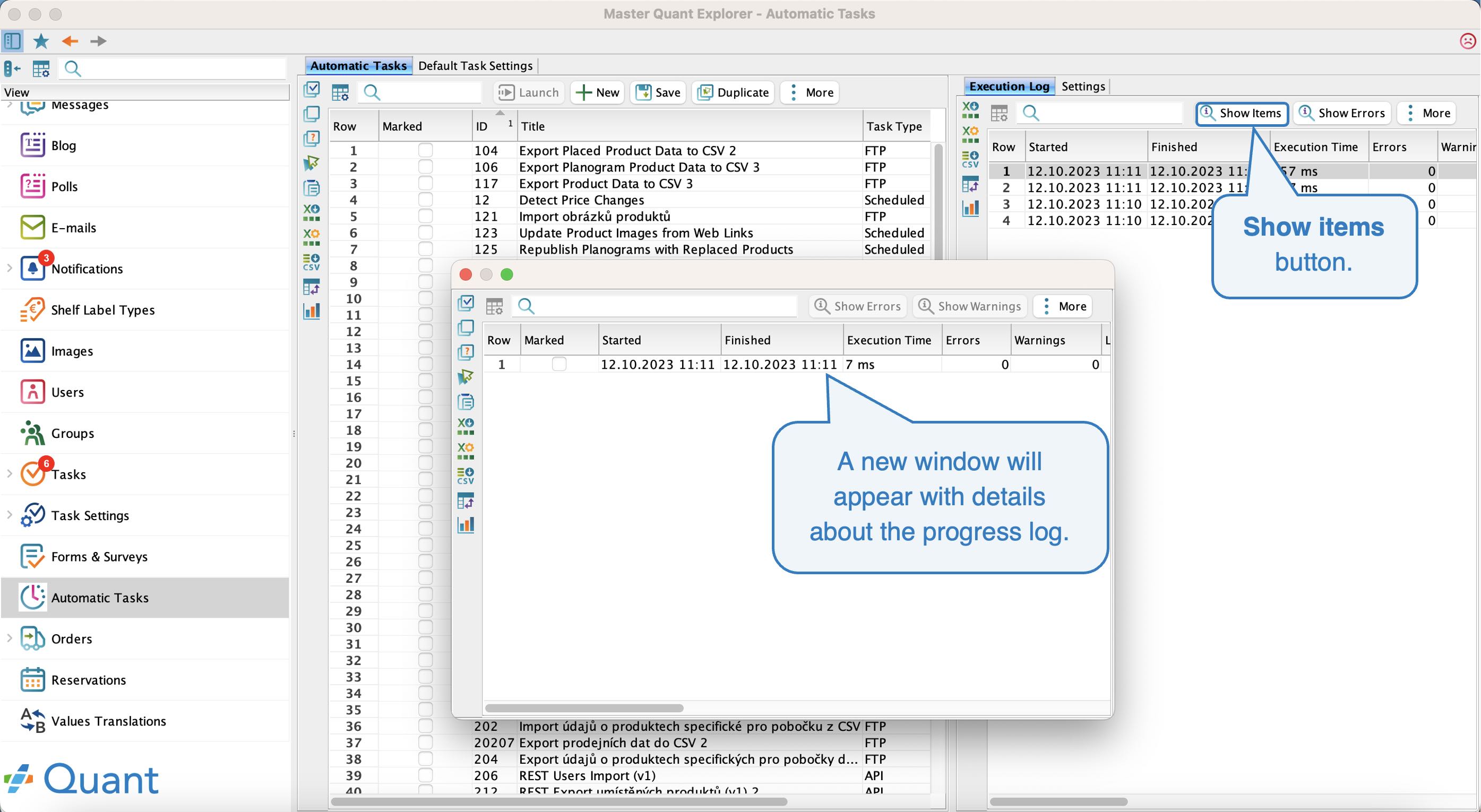The width and height of the screenshot is (1481, 812).
Task: Click CSV export icon in popup window strip
Action: [466, 476]
